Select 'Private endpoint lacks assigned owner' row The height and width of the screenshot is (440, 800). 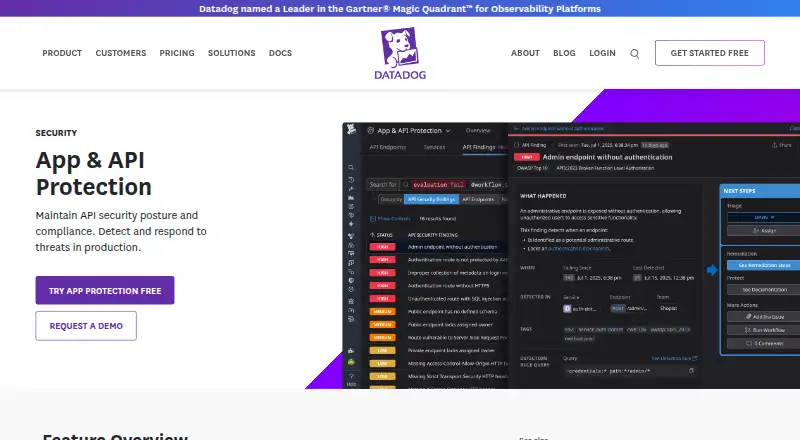tap(438, 351)
